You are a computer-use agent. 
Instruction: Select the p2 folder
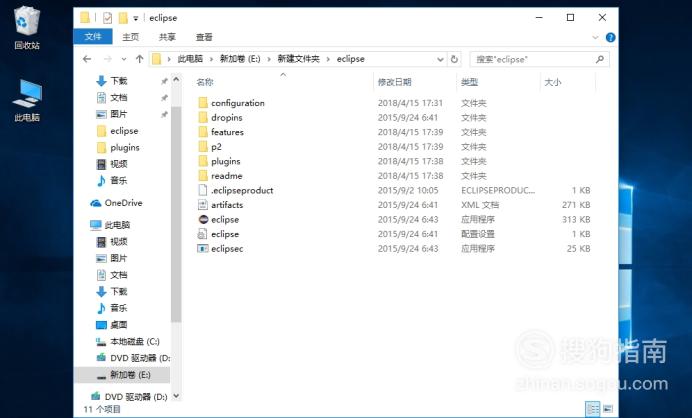click(216, 147)
